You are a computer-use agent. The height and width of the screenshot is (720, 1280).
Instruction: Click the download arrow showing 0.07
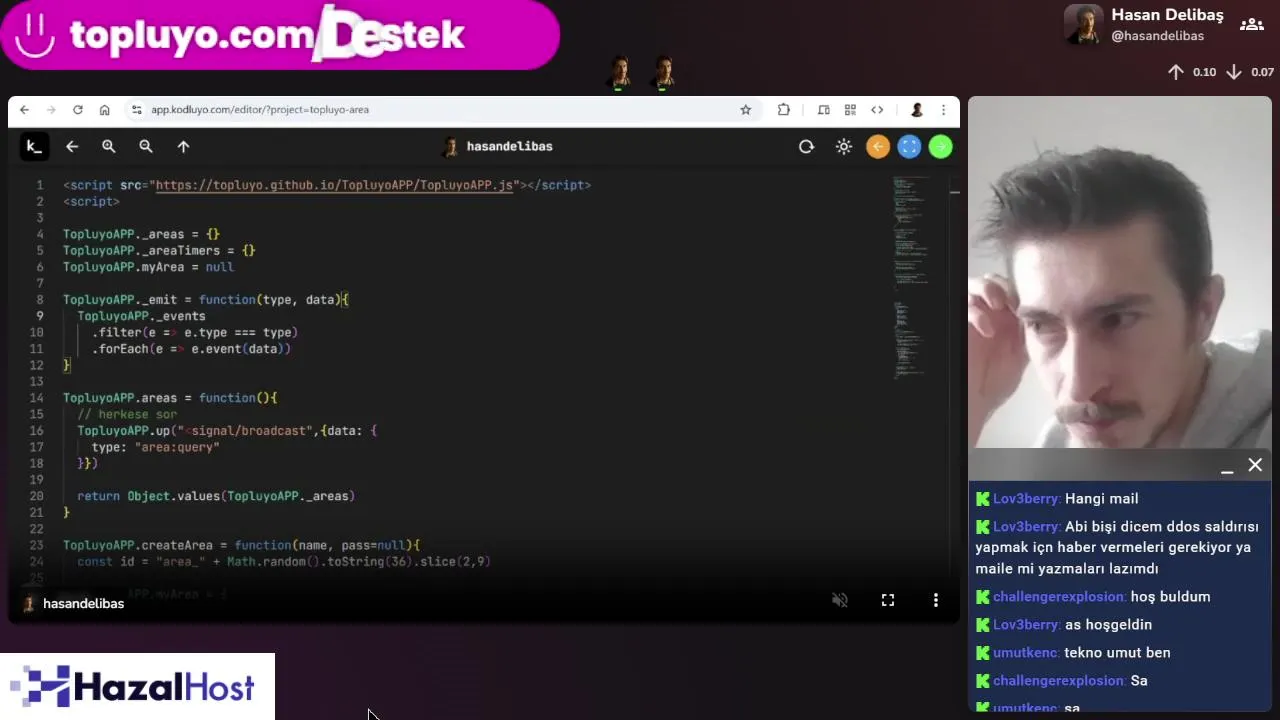pyautogui.click(x=1234, y=72)
